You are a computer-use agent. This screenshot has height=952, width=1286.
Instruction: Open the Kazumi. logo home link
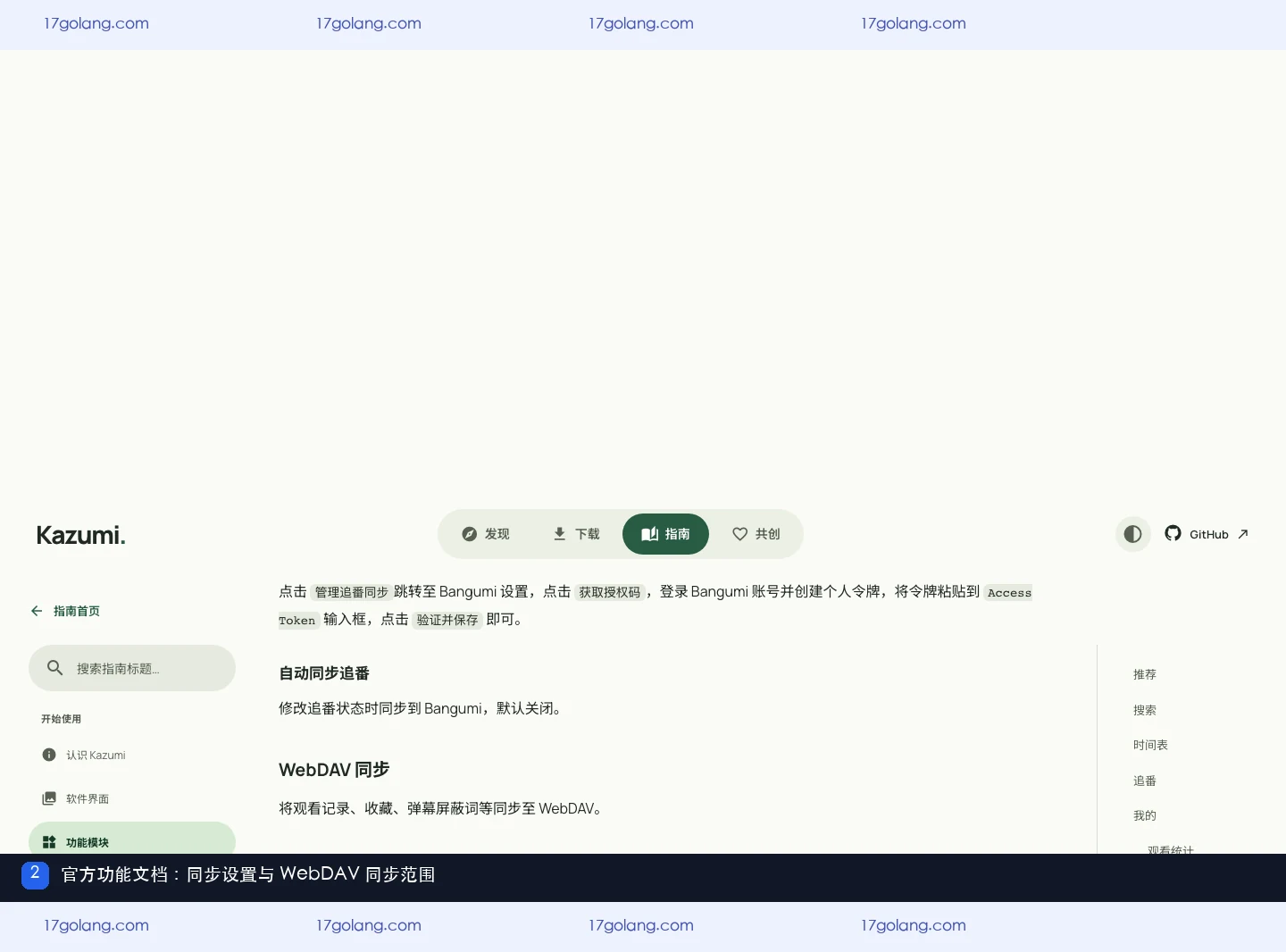point(80,535)
